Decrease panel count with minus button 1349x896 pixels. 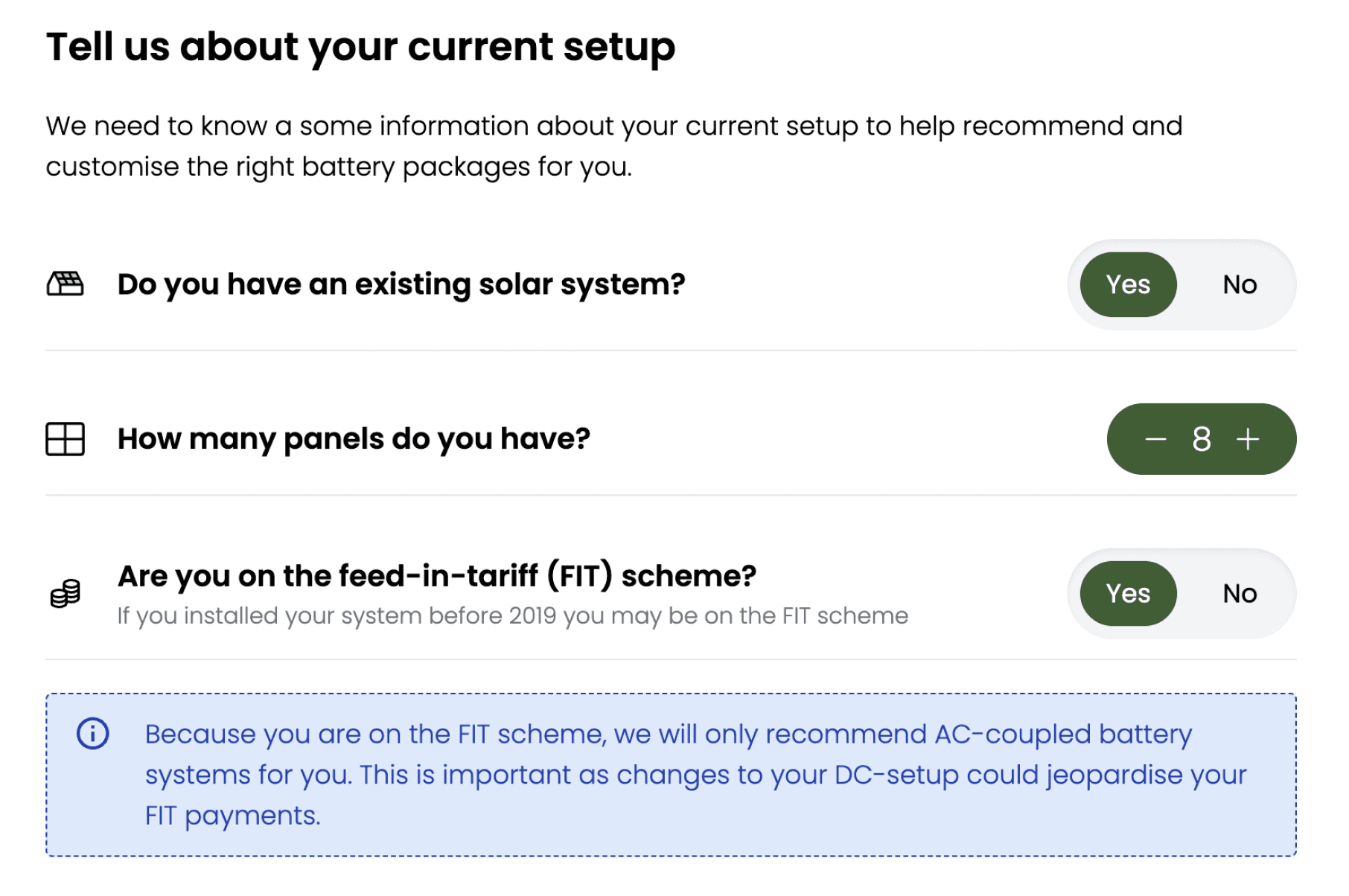tap(1155, 439)
